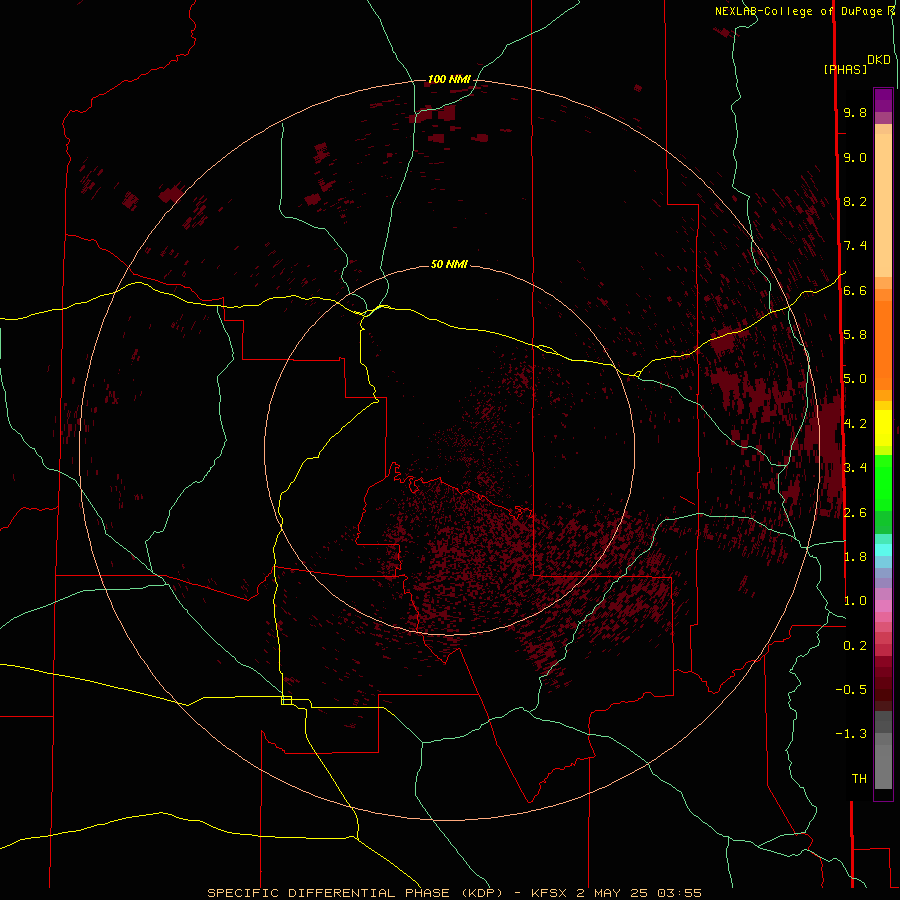
Task: Click the 9.0 value on the color scale
Action: click(855, 157)
